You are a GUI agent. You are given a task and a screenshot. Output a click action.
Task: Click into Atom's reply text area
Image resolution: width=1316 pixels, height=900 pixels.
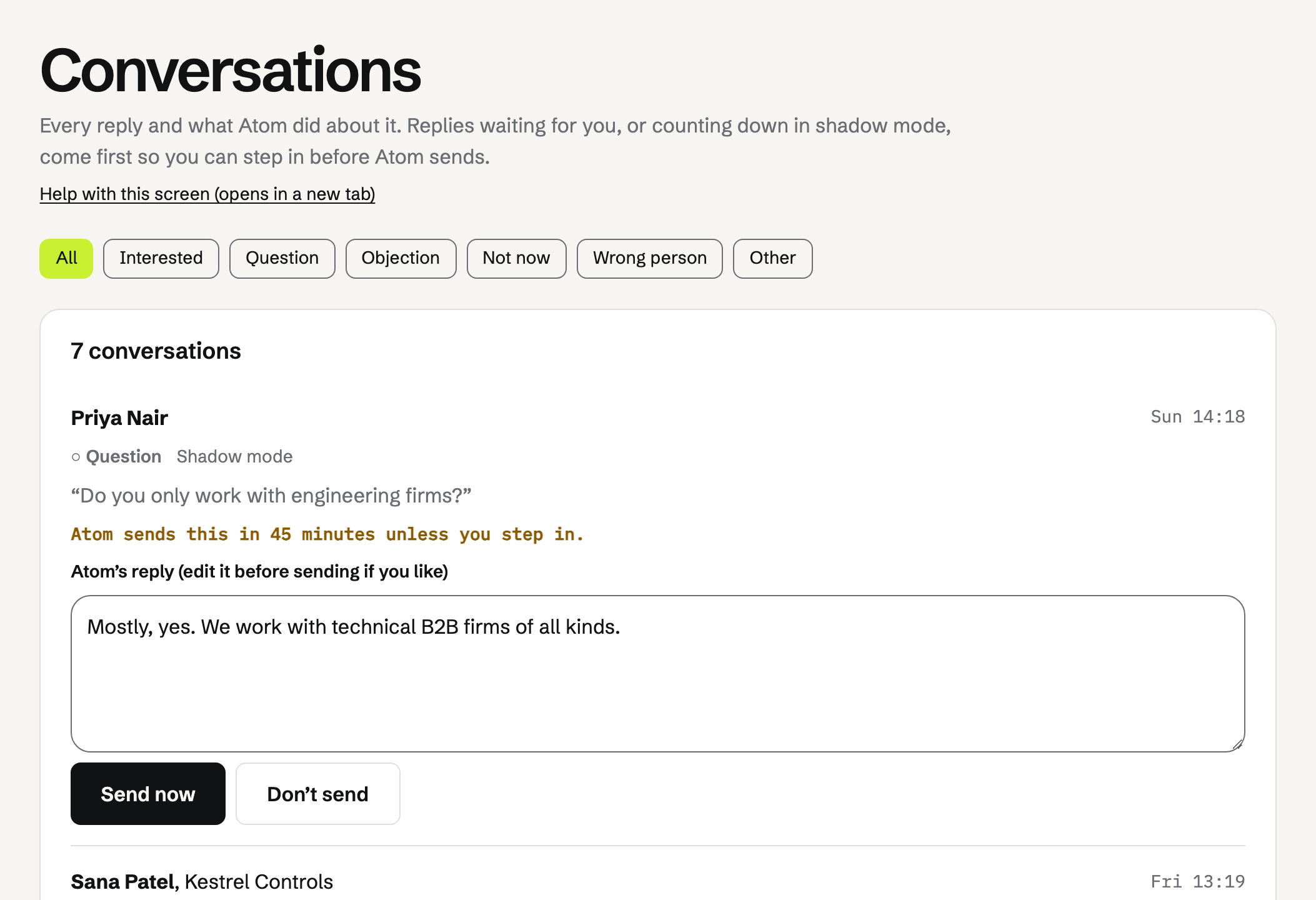point(658,674)
